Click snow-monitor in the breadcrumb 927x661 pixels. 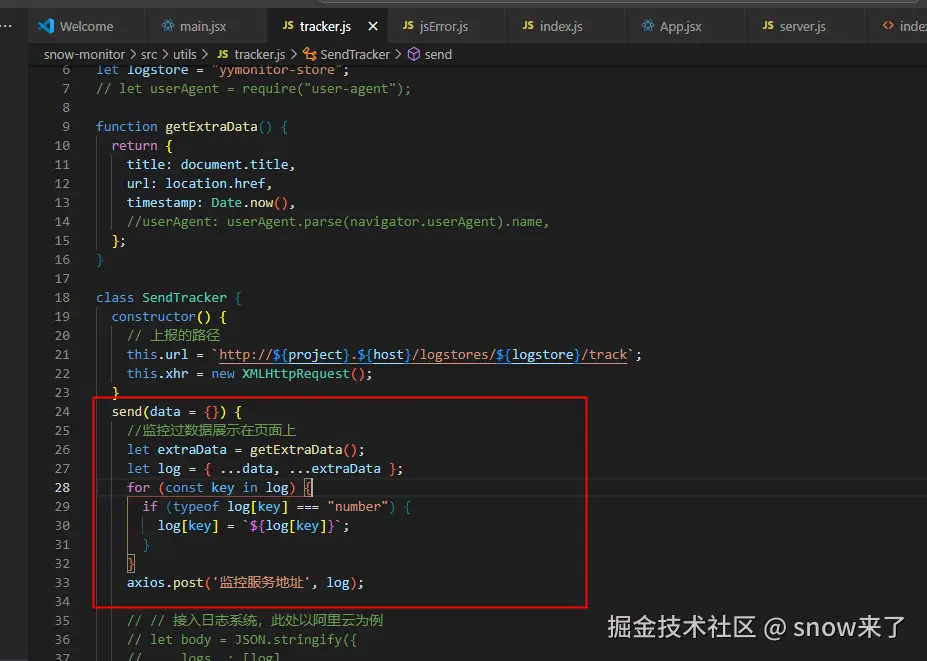tap(84, 54)
